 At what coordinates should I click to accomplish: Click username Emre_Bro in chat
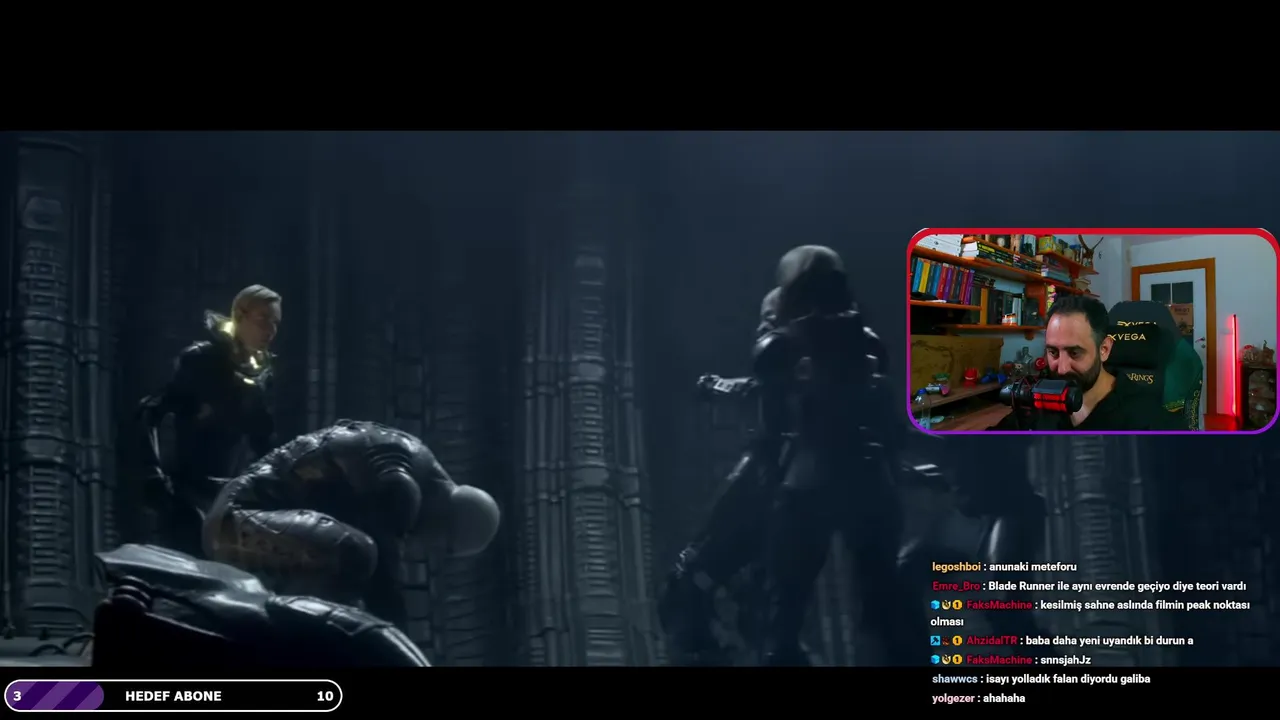956,586
